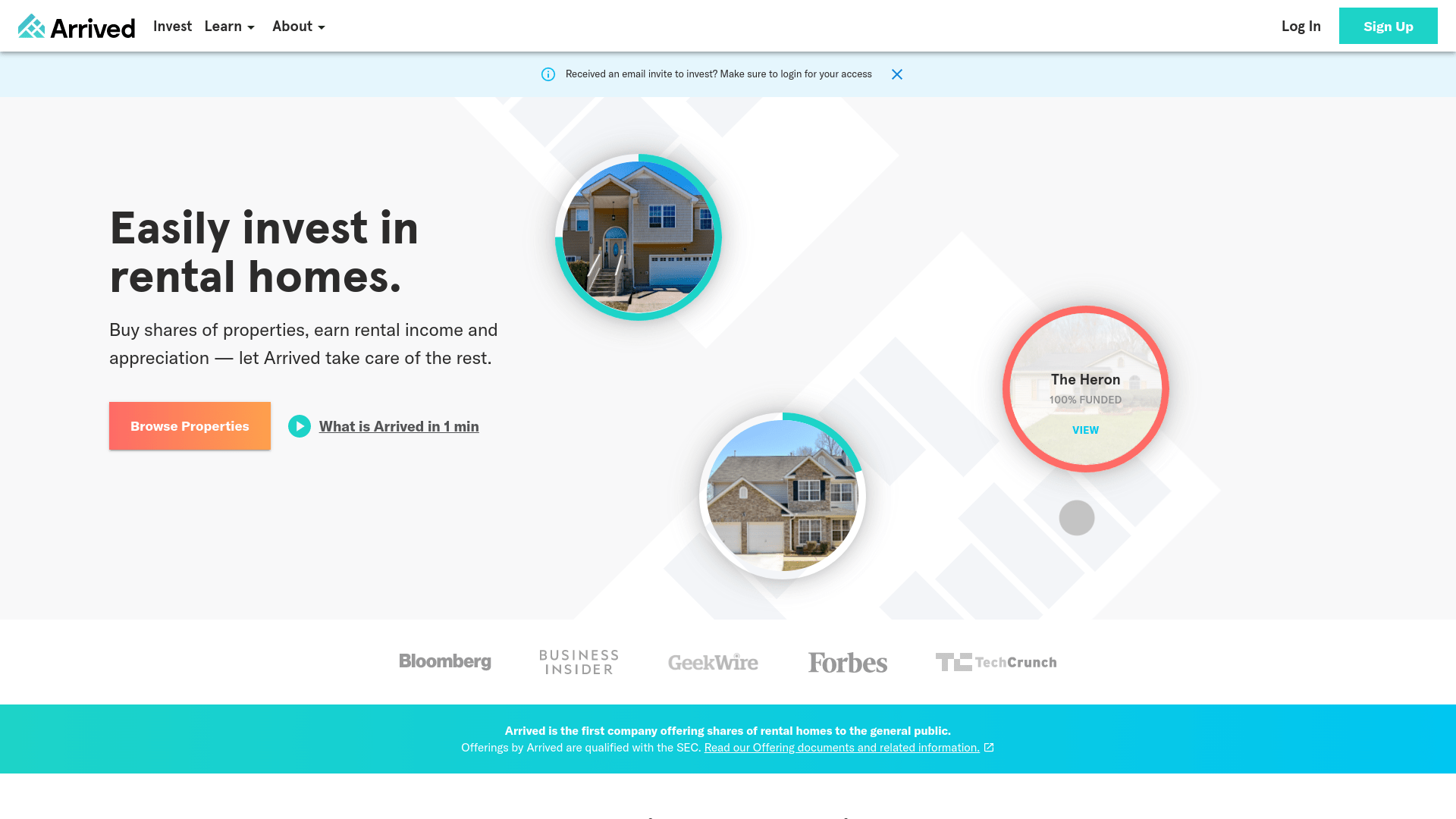The image size is (1456, 819).
Task: Open the Invest page from the navigation
Action: point(172,27)
